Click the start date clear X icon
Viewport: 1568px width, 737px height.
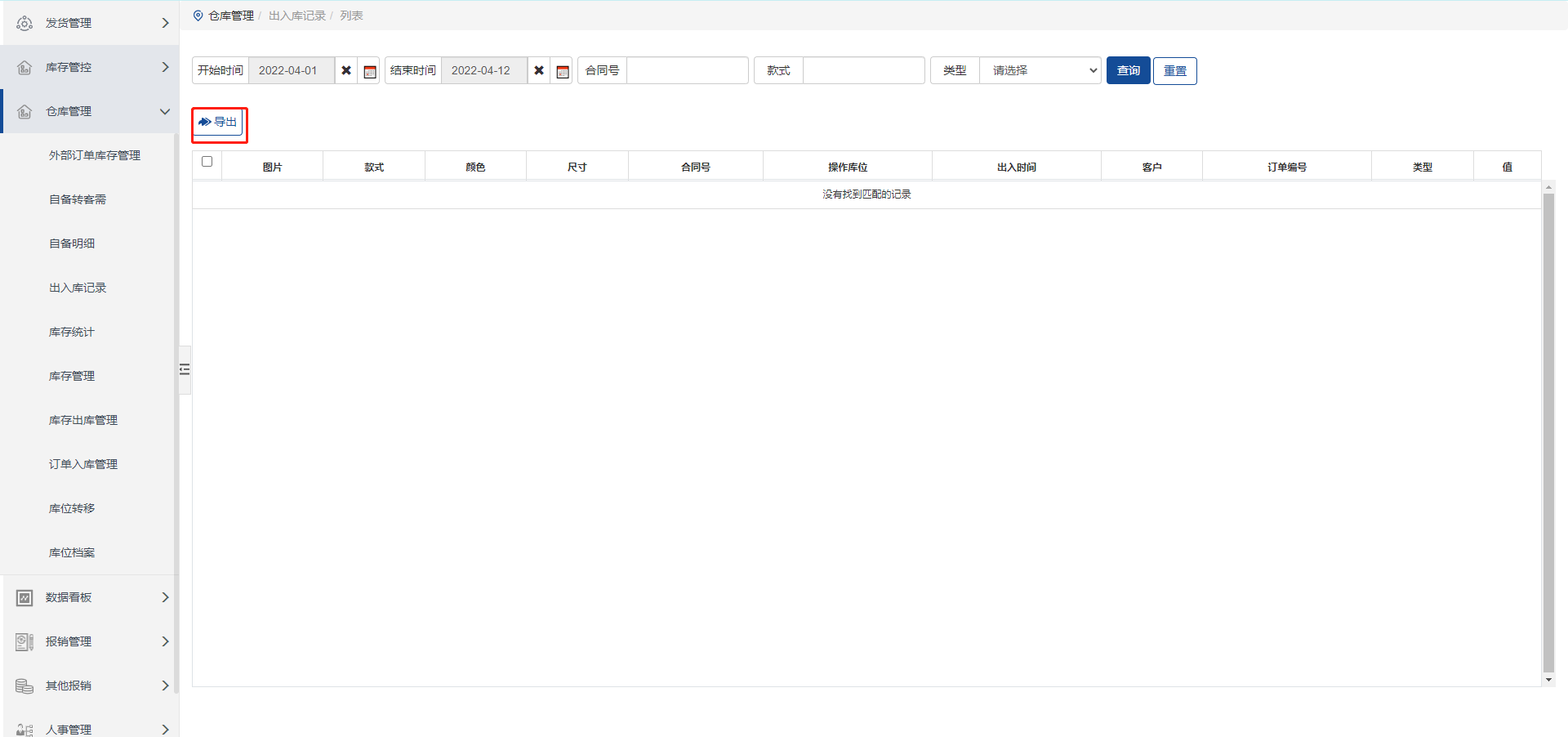click(x=346, y=70)
